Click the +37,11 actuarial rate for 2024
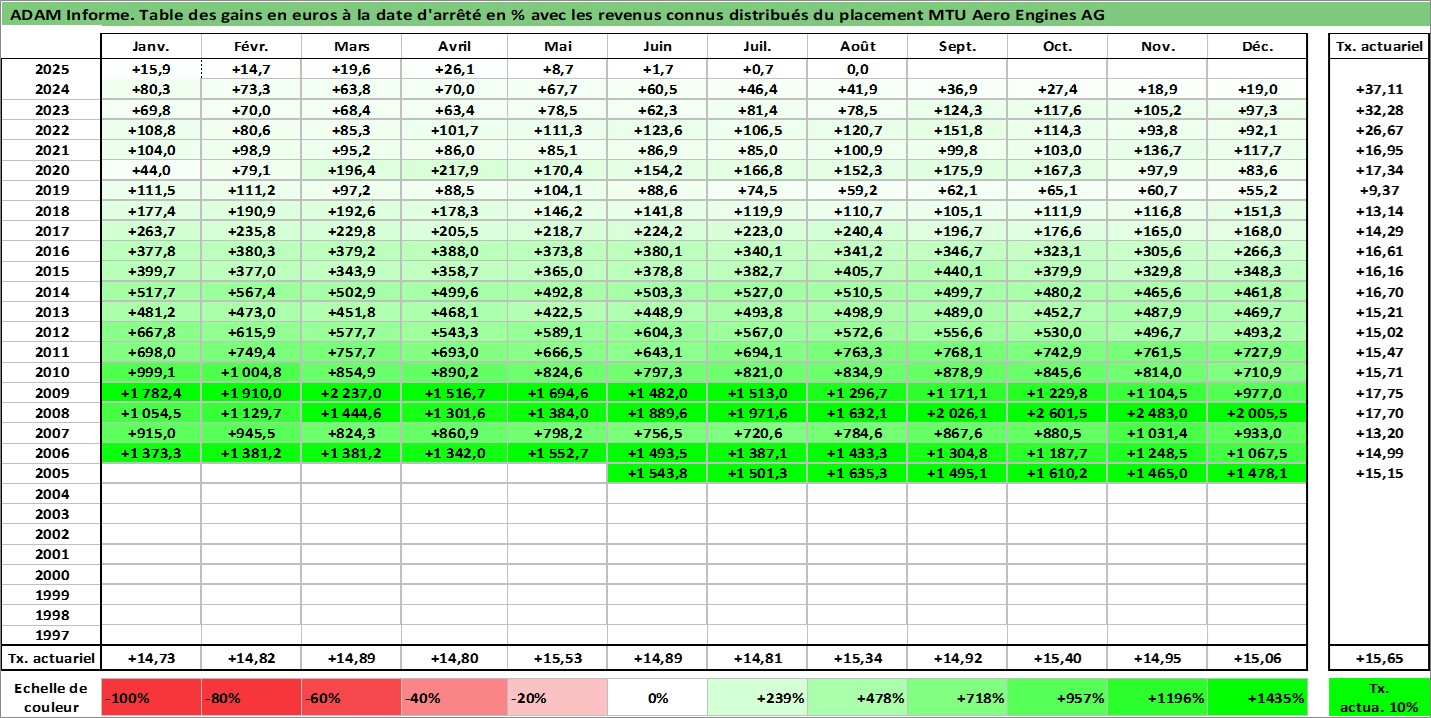 click(x=1379, y=90)
